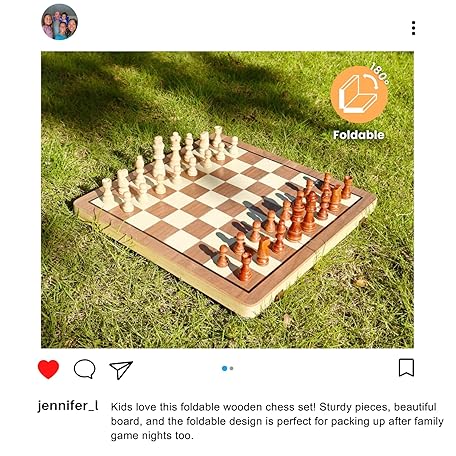Open the circular family profile picture

point(59,22)
